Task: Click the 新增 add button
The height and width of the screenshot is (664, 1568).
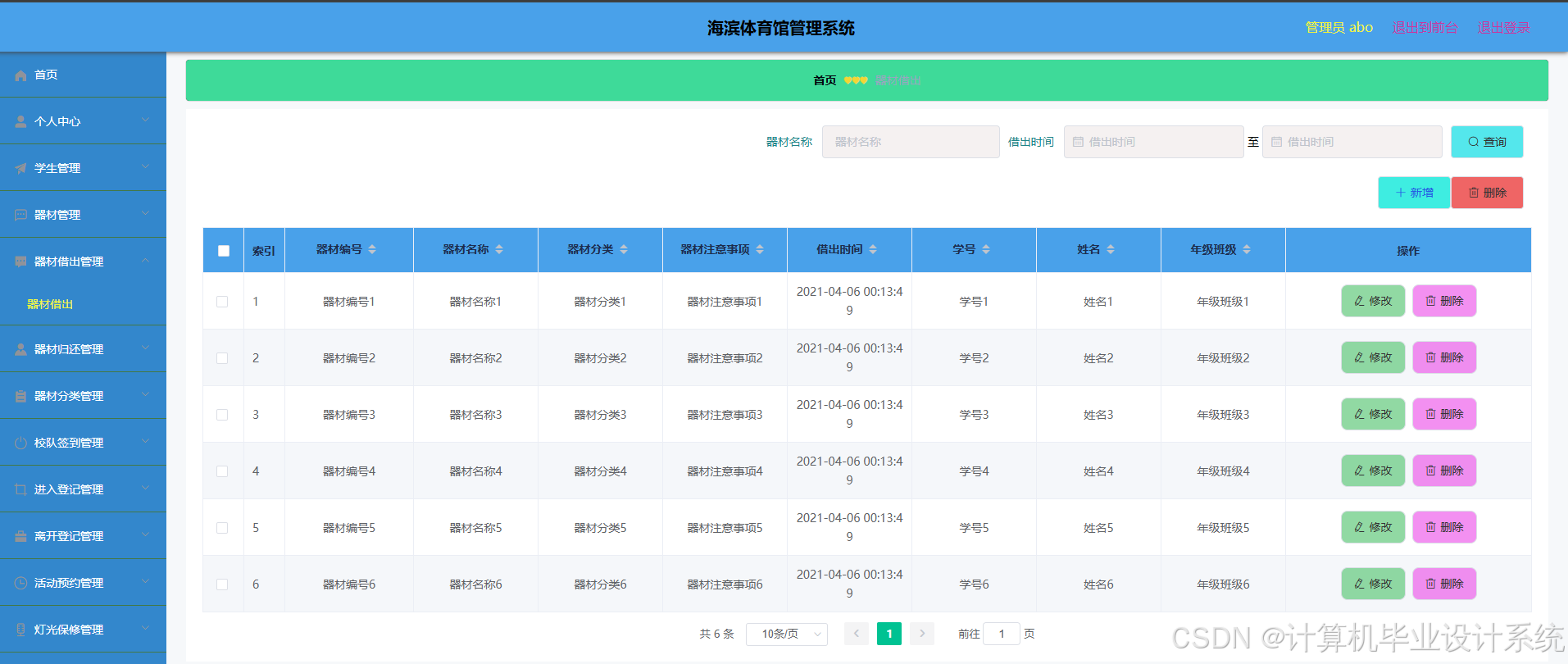Action: coord(1414,193)
